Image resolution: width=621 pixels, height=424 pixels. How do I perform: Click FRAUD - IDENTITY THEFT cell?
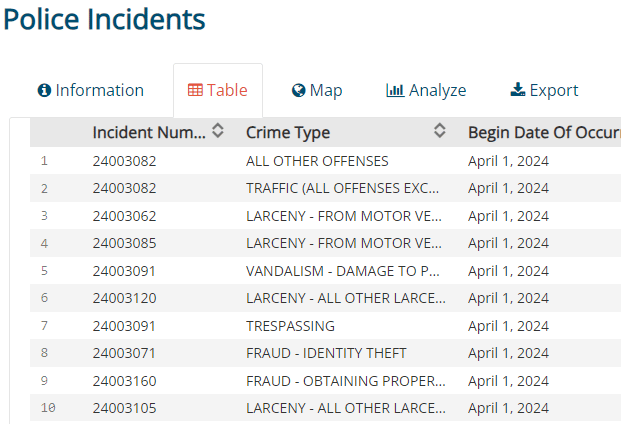[326, 353]
